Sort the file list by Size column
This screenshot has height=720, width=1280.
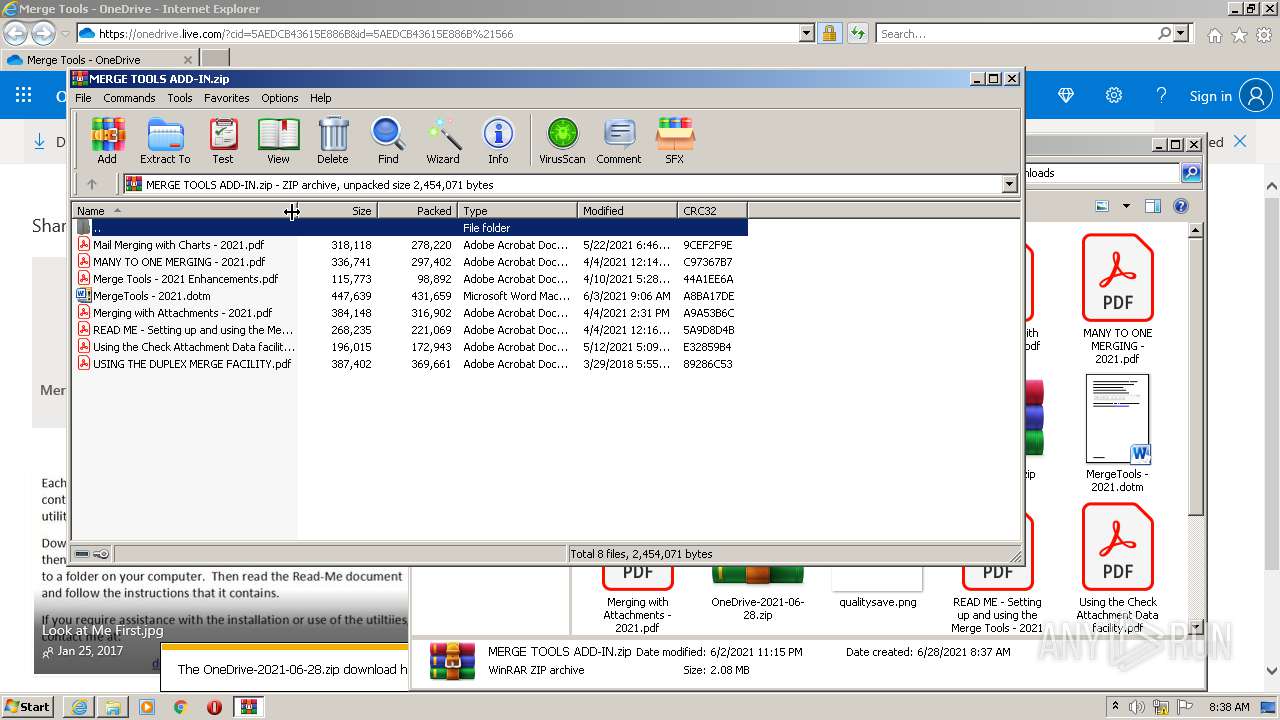pyautogui.click(x=337, y=211)
